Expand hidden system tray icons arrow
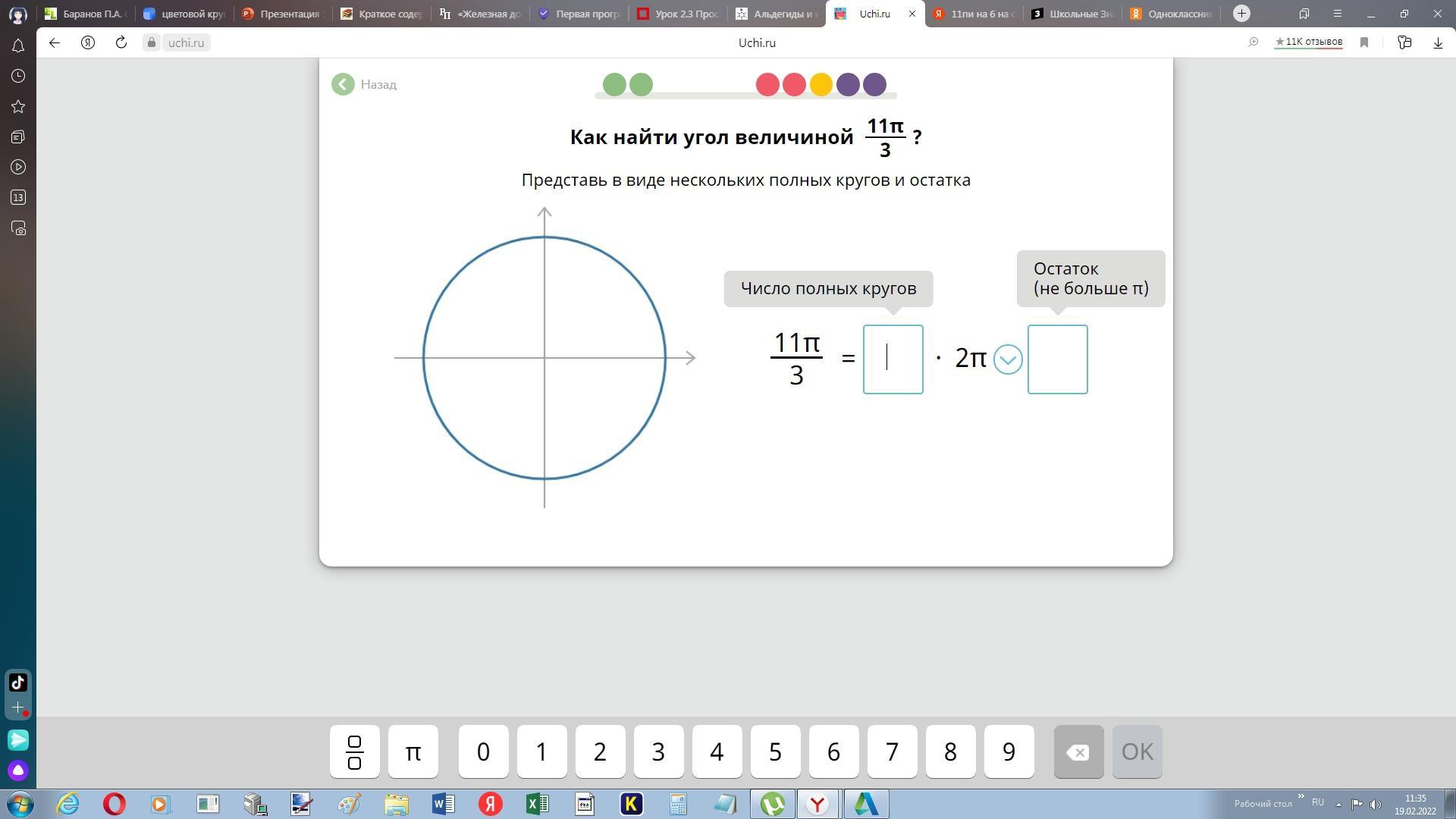Viewport: 1456px width, 819px height. click(1338, 804)
